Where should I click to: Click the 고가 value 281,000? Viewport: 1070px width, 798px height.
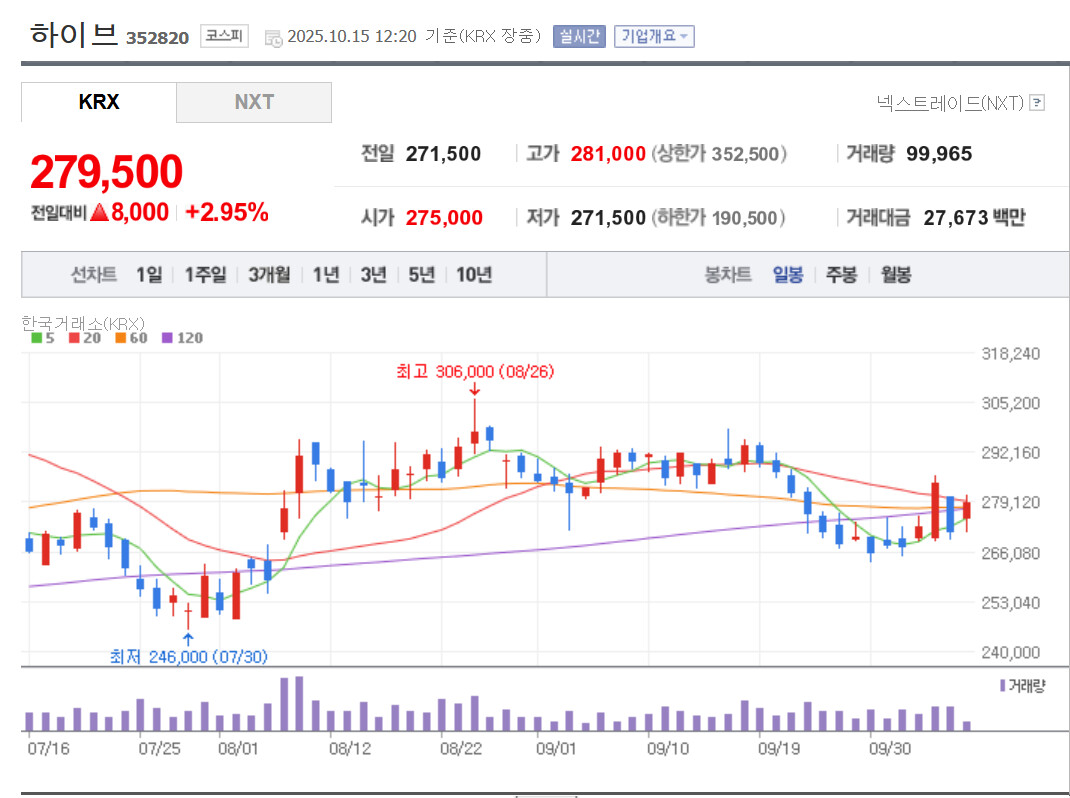[x=608, y=154]
